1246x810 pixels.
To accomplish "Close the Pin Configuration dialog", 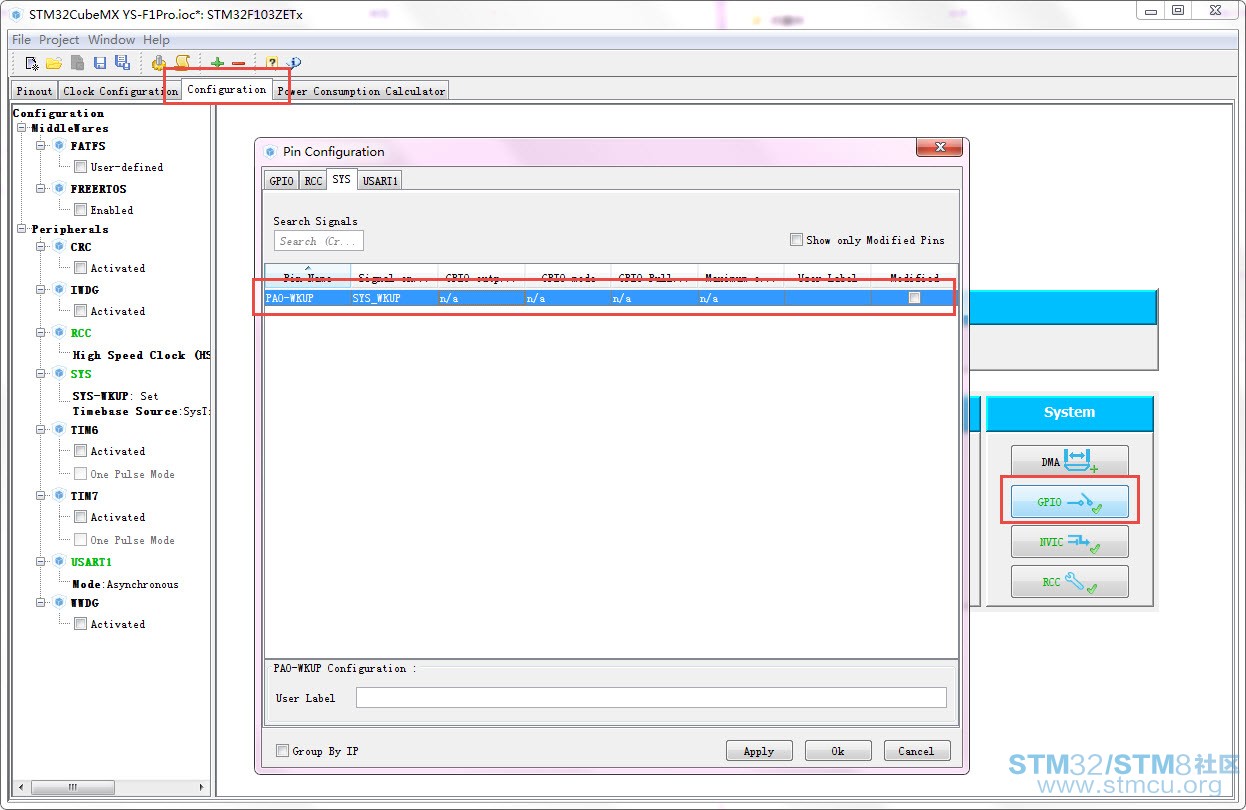I will click(x=940, y=148).
